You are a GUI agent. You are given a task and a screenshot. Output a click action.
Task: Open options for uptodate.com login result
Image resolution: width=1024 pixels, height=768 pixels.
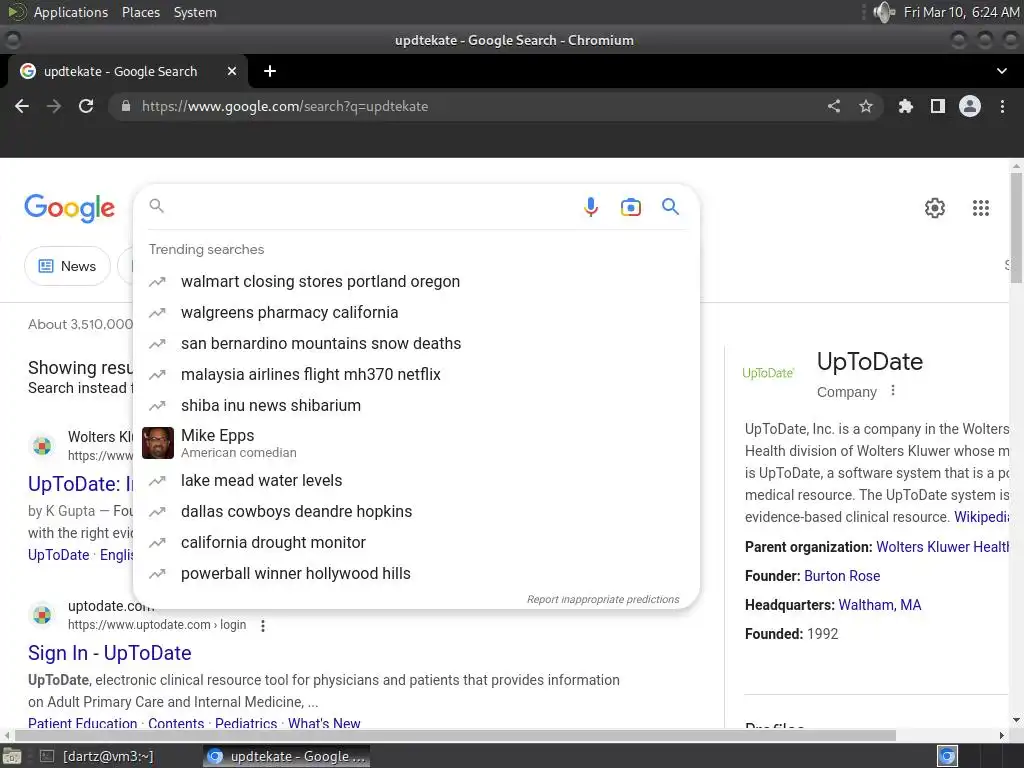pos(263,626)
